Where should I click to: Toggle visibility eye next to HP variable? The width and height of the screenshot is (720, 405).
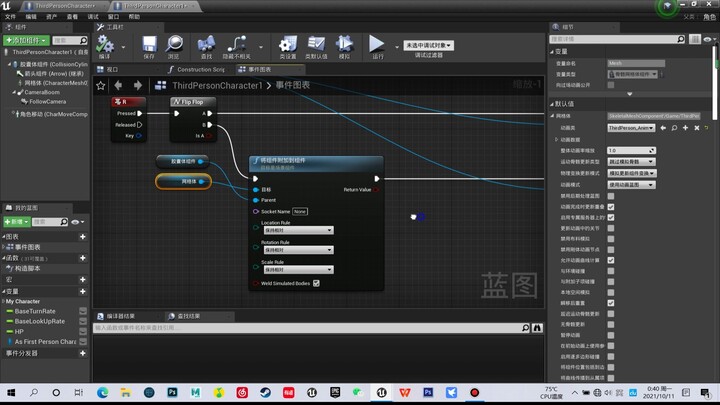coord(83,331)
